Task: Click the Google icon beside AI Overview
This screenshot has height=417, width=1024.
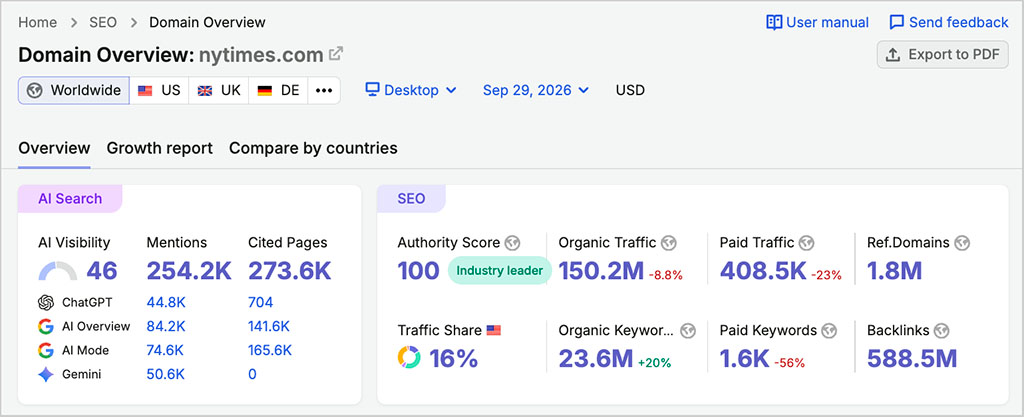Action: click(x=46, y=326)
